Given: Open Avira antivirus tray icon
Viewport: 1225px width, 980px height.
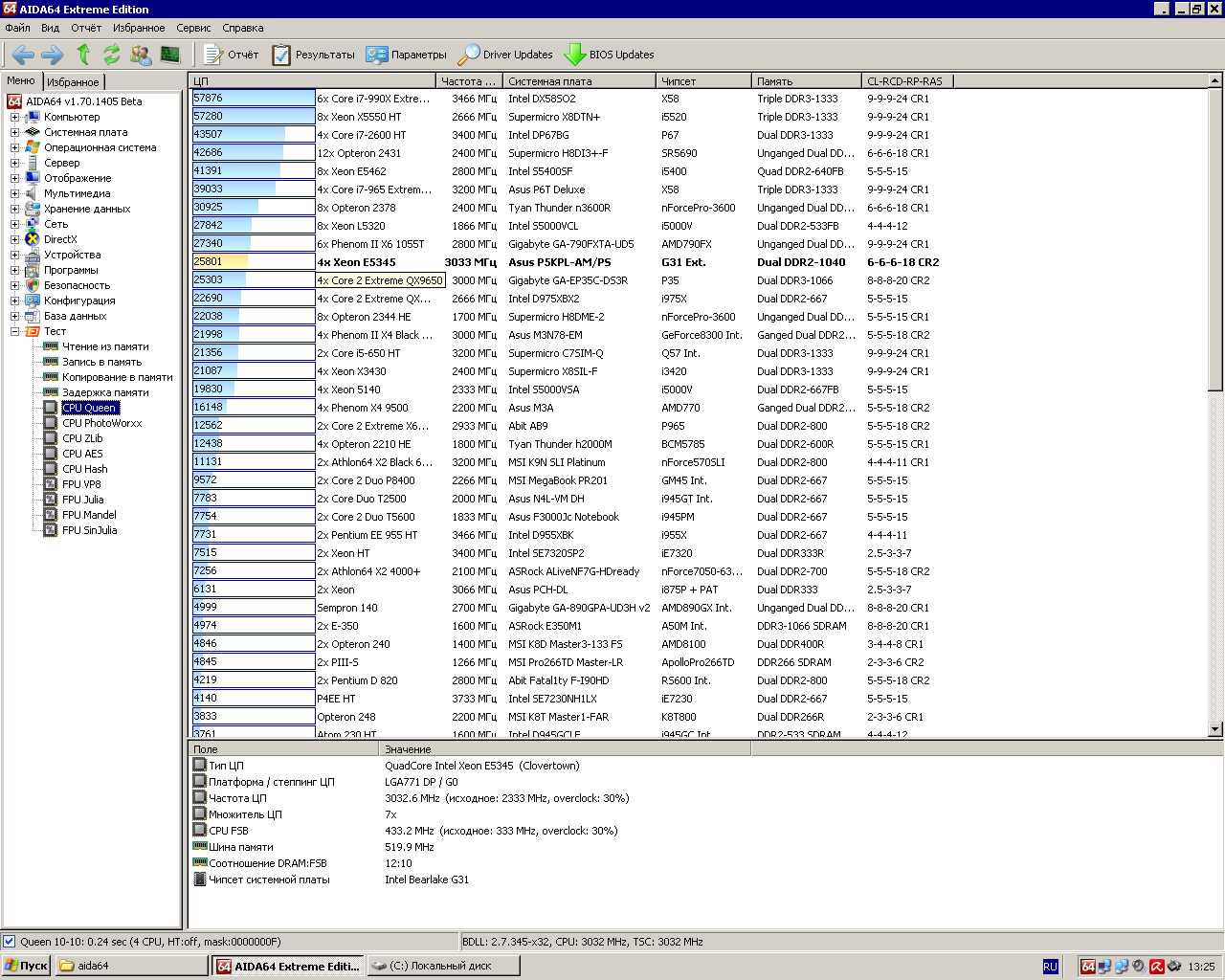Looking at the screenshot, I should pos(1156,967).
